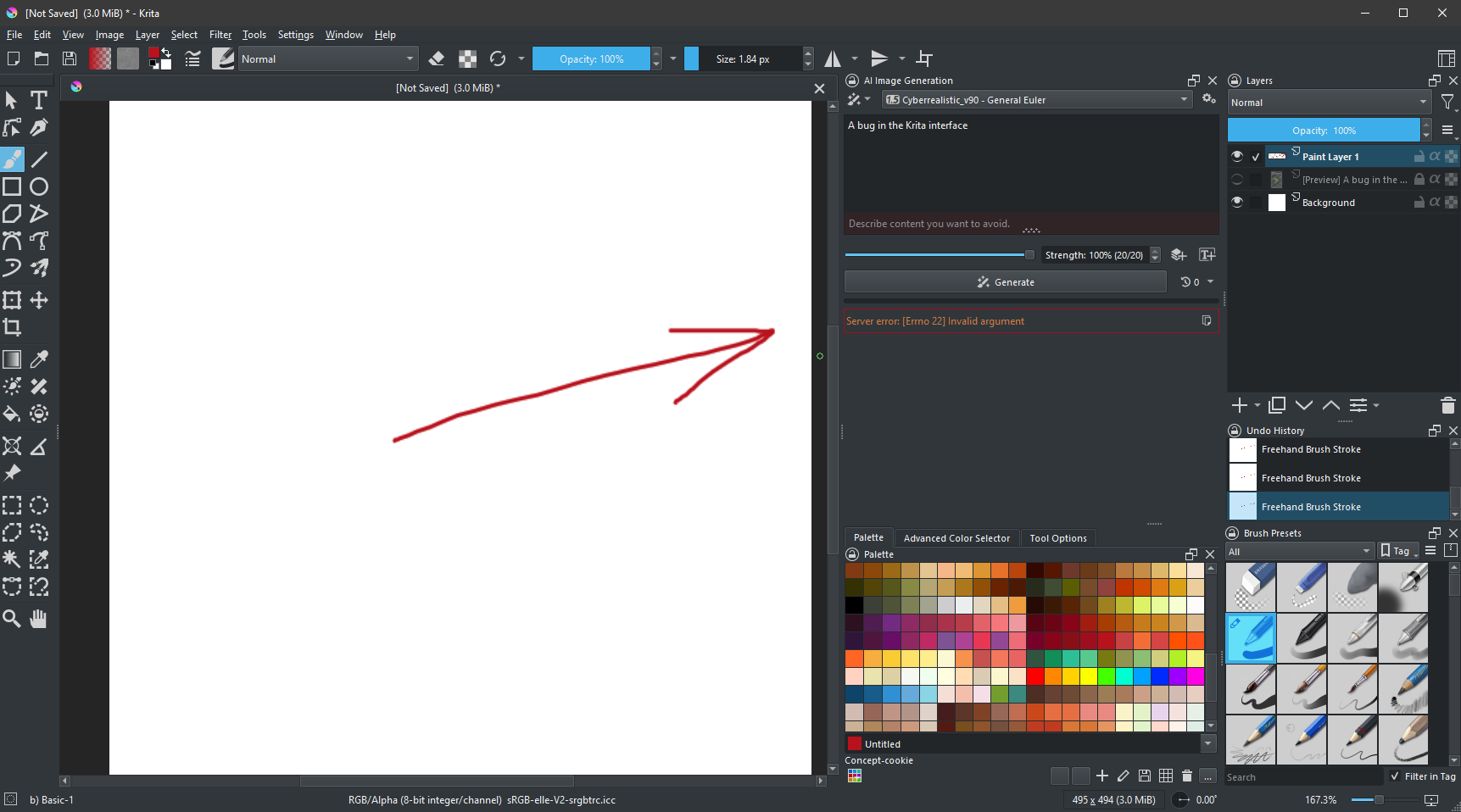Viewport: 1461px width, 812px height.
Task: Open the Tag button in Brush Presets
Action: [x=1398, y=551]
